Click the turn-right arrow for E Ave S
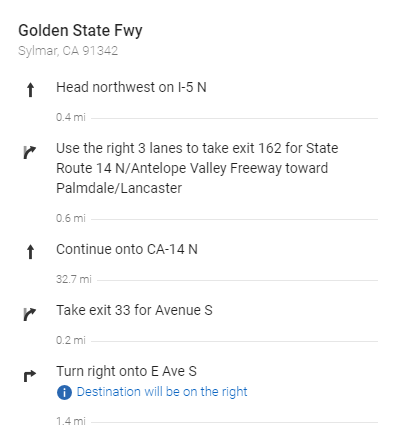 [30, 376]
